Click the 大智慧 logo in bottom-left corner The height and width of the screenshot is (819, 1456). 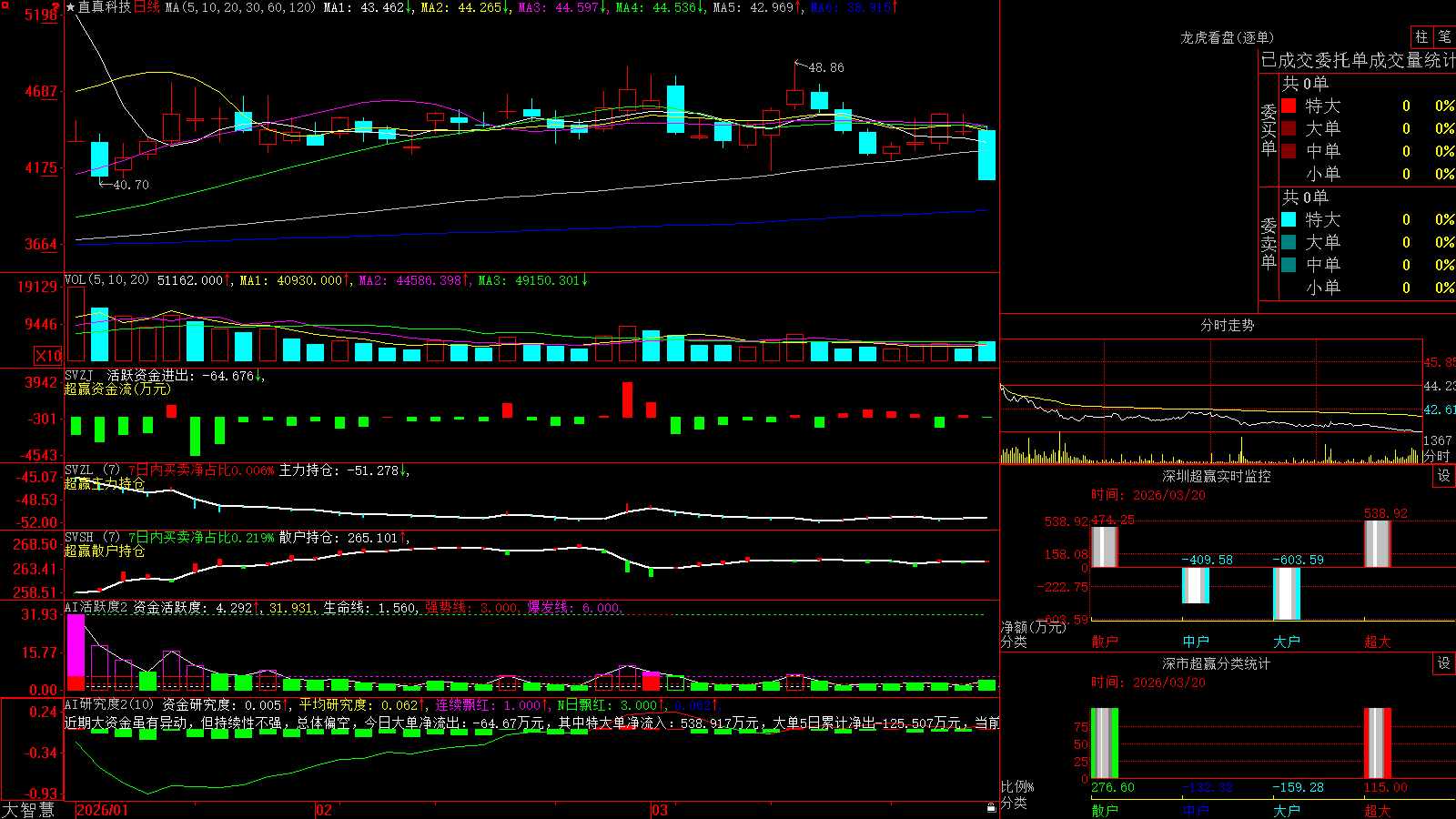[28, 810]
